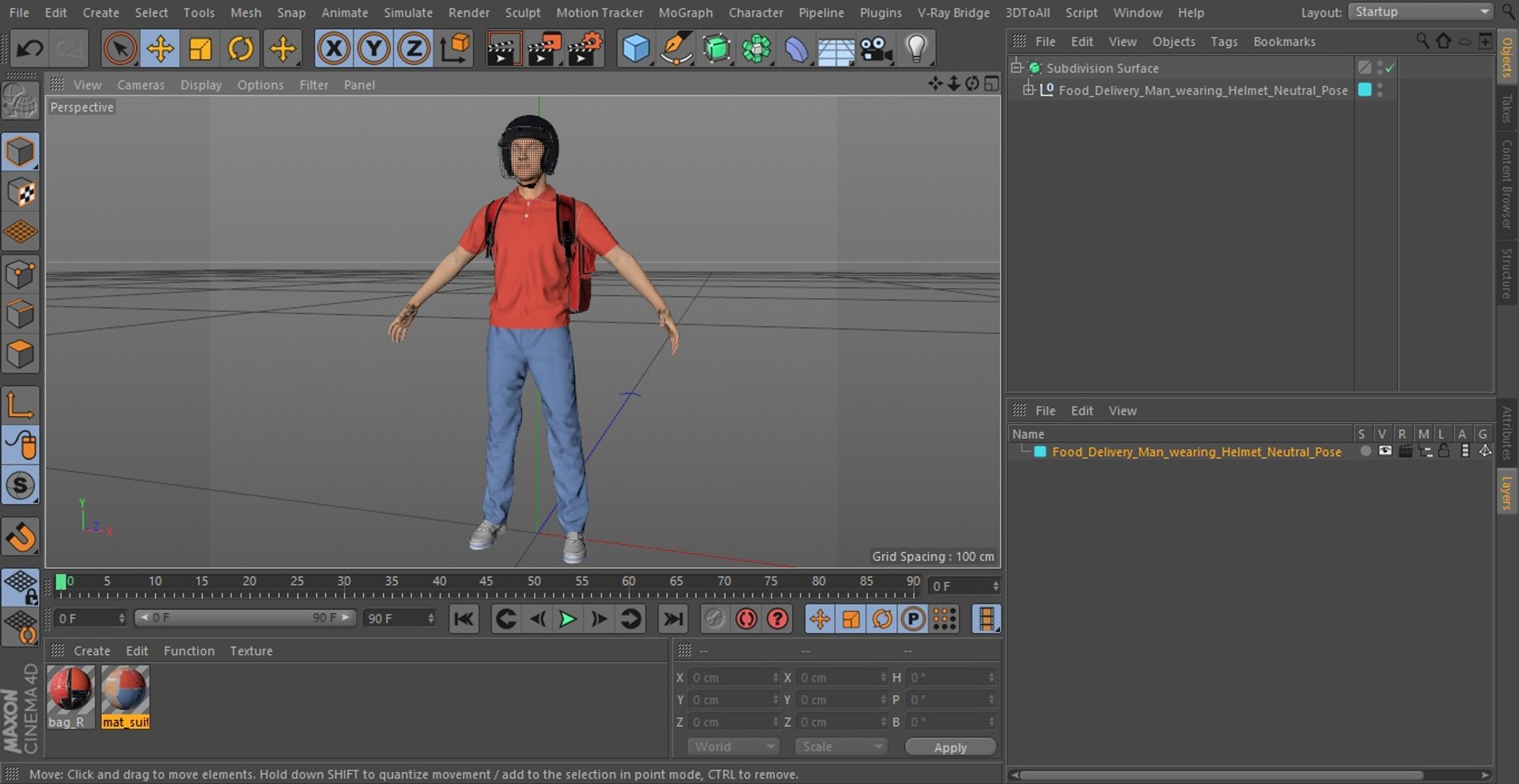This screenshot has width=1519, height=784.
Task: Click the Undo arrow icon
Action: pos(30,49)
